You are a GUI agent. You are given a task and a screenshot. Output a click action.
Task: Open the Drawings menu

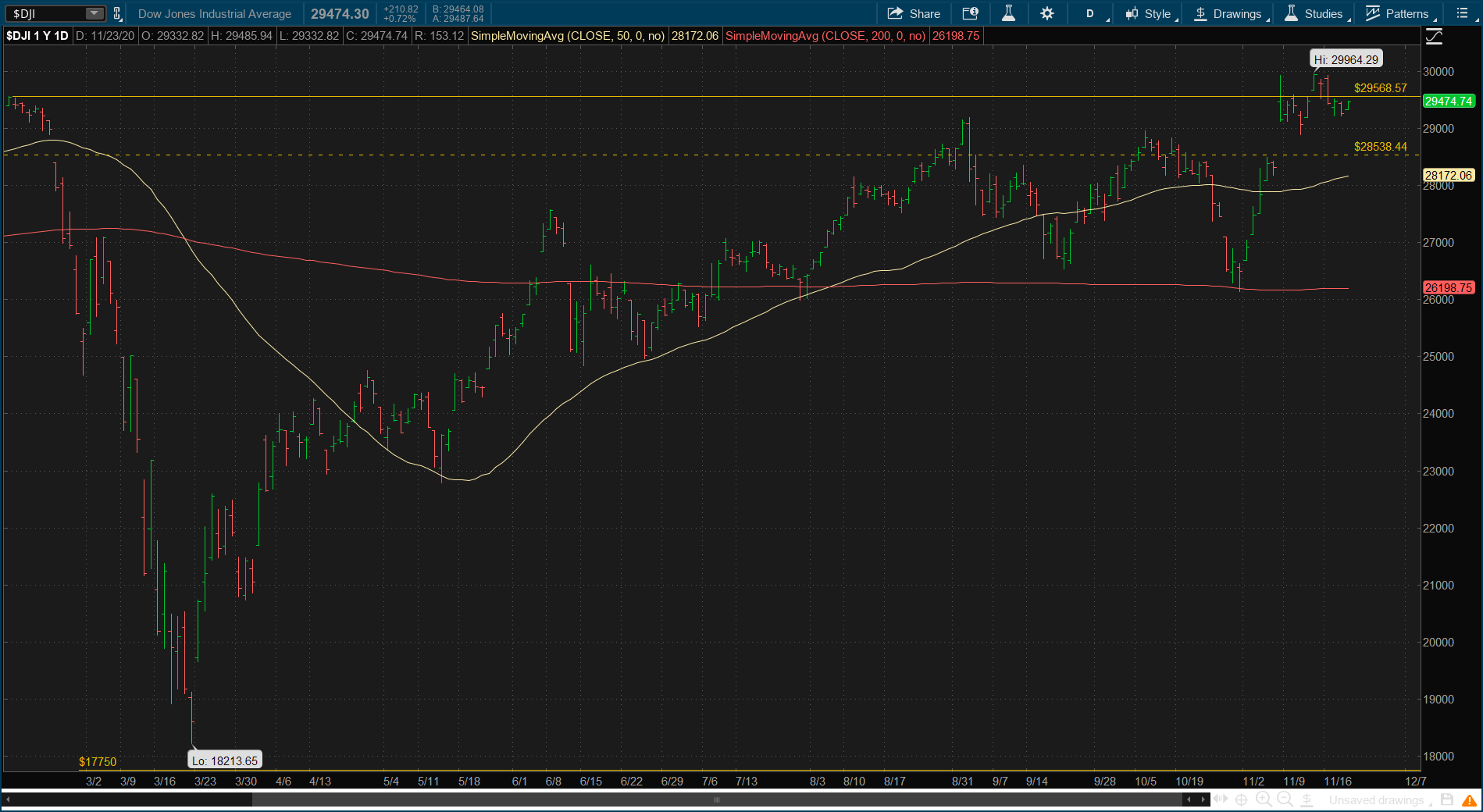(x=1228, y=13)
